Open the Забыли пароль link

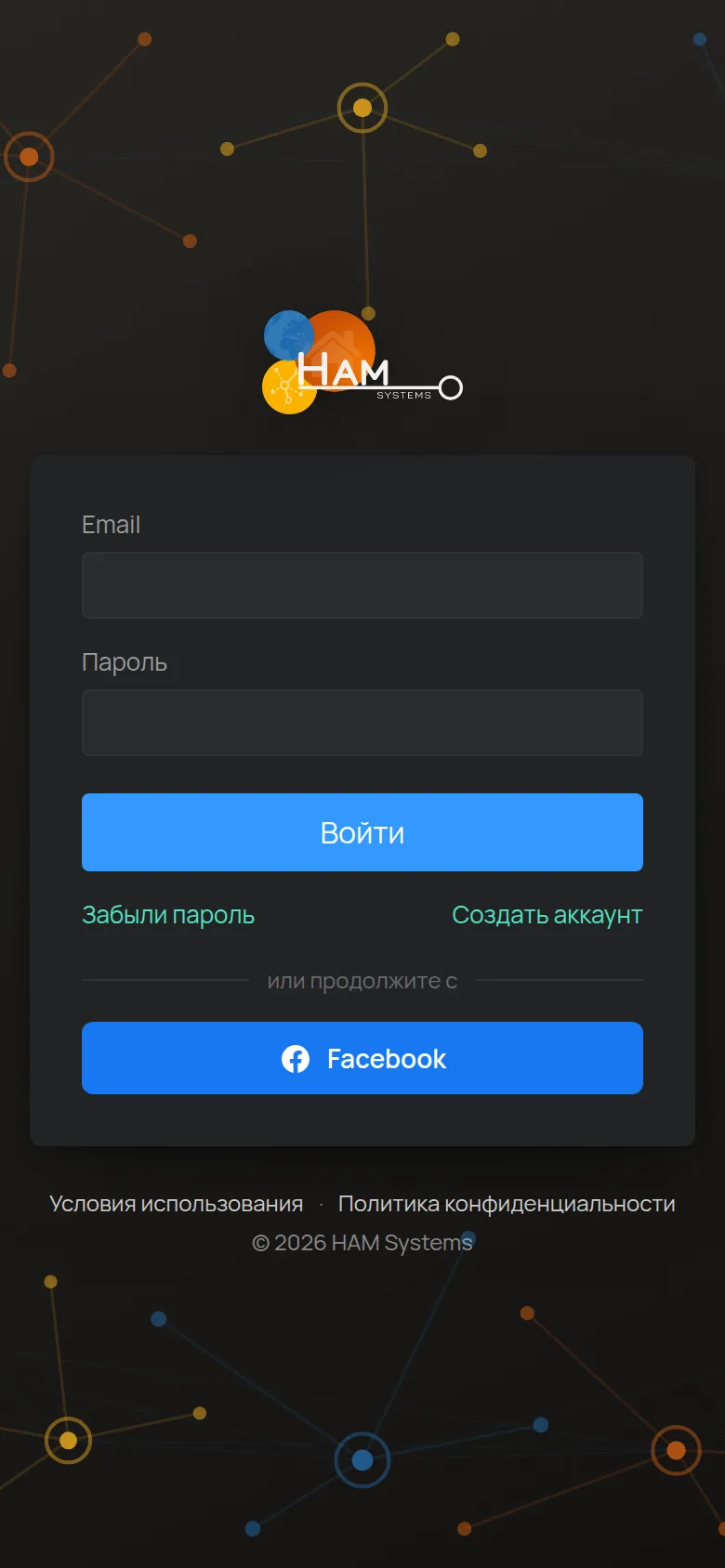click(168, 915)
